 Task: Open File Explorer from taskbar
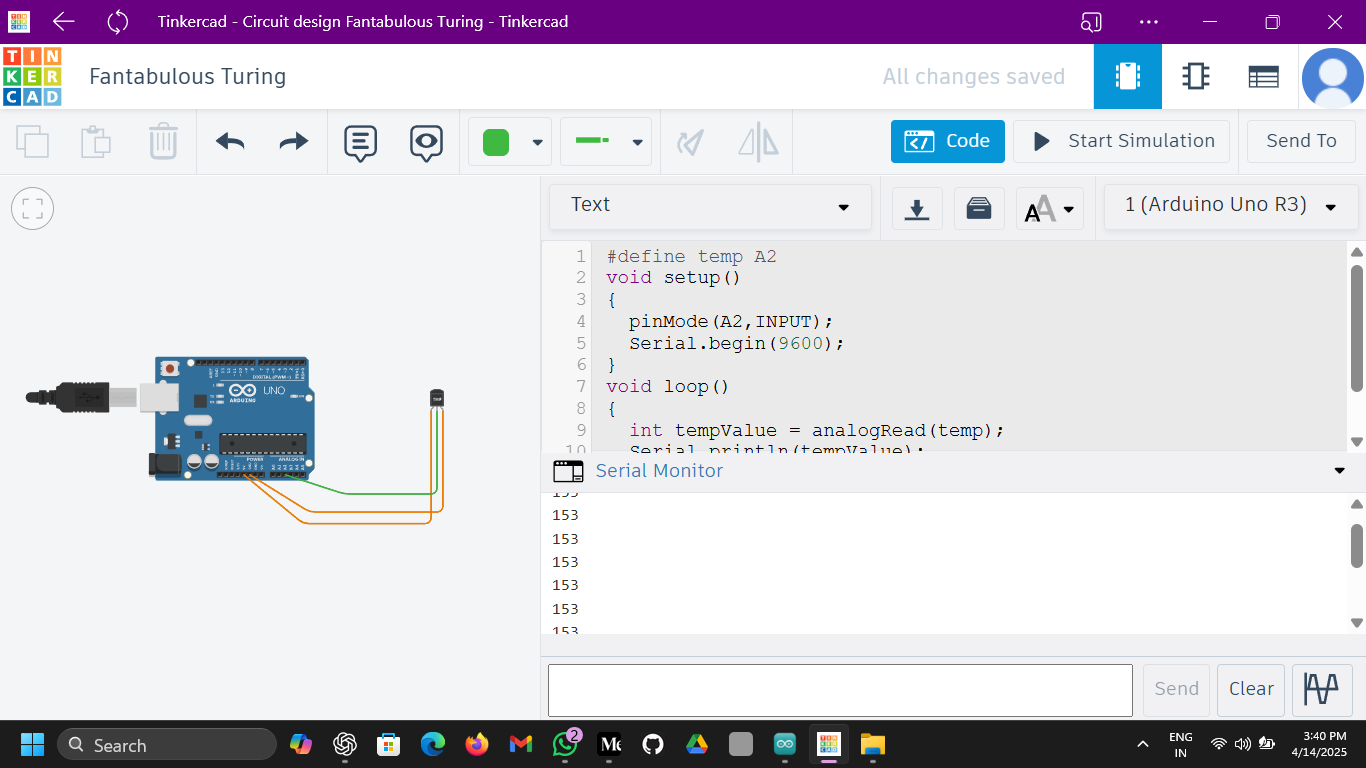click(873, 745)
